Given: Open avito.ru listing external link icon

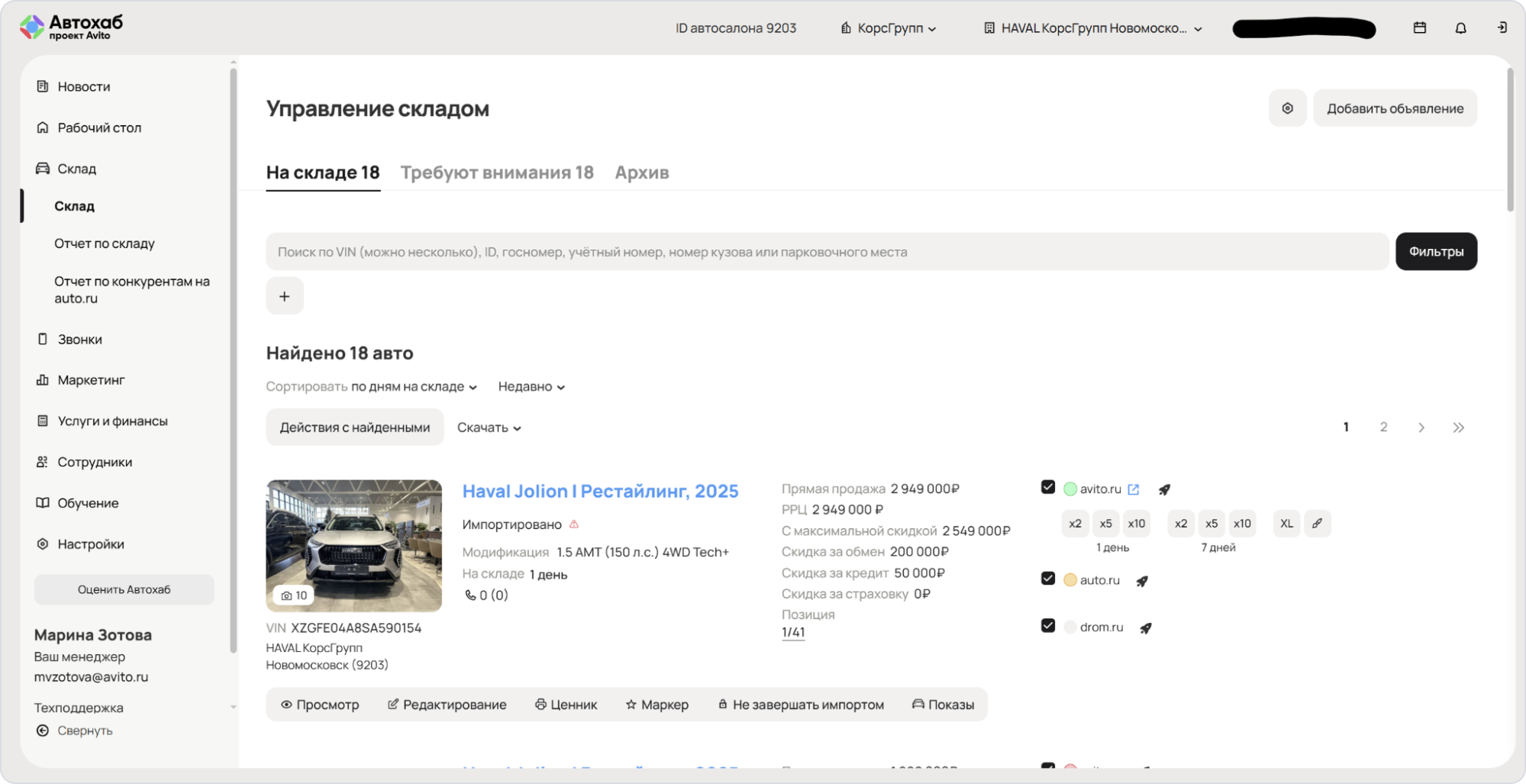Looking at the screenshot, I should pos(1134,489).
